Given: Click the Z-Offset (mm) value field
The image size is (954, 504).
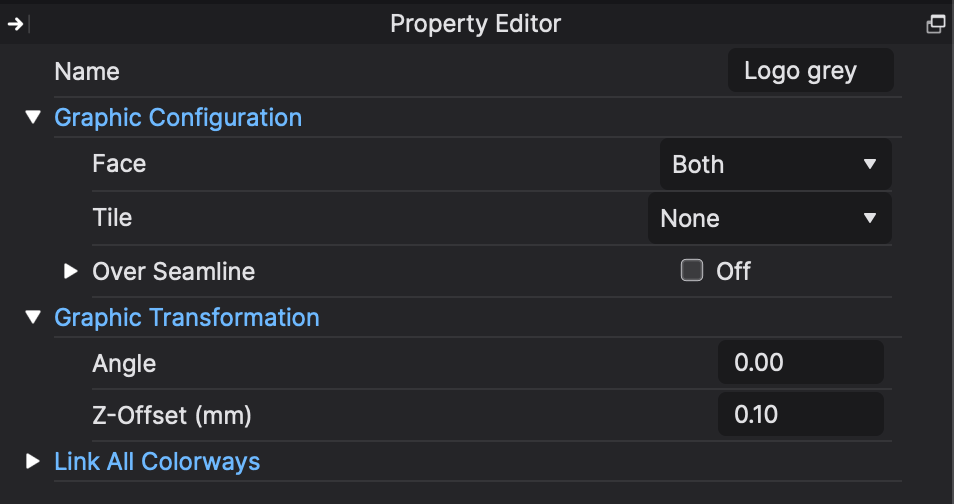Looking at the screenshot, I should 801,414.
